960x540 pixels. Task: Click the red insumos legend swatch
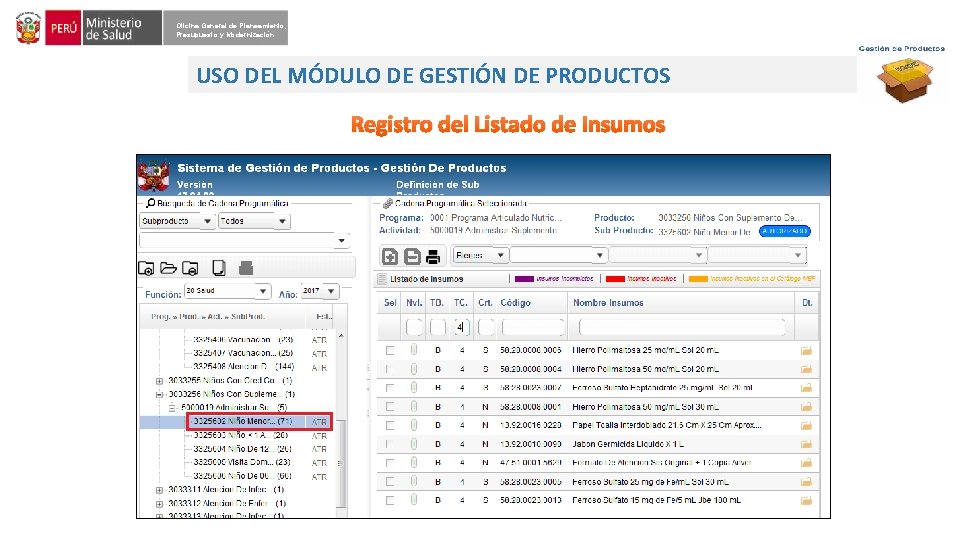(615, 279)
